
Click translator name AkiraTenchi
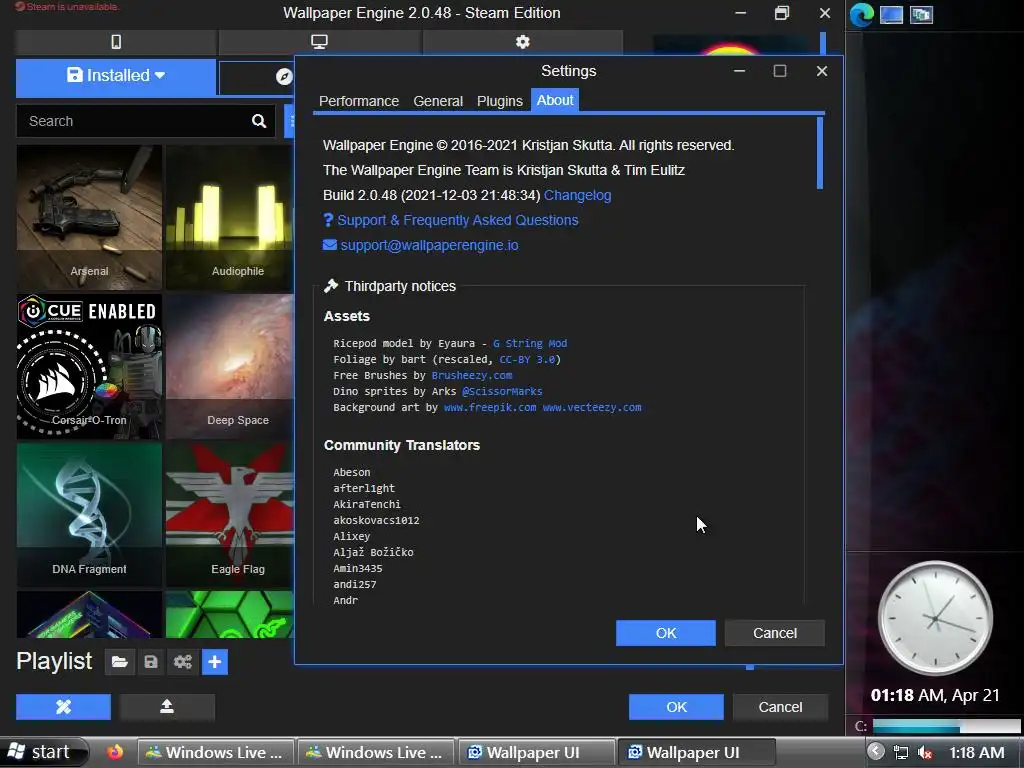pos(367,504)
